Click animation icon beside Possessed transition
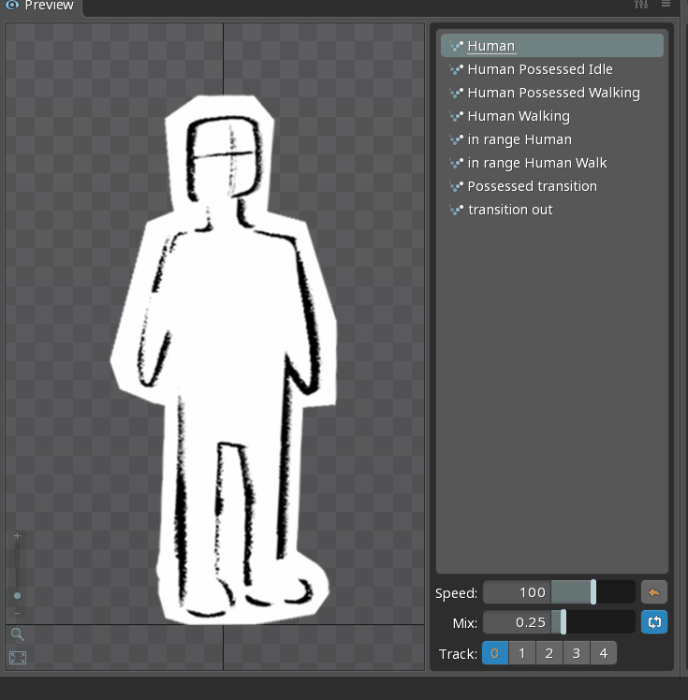 (456, 187)
